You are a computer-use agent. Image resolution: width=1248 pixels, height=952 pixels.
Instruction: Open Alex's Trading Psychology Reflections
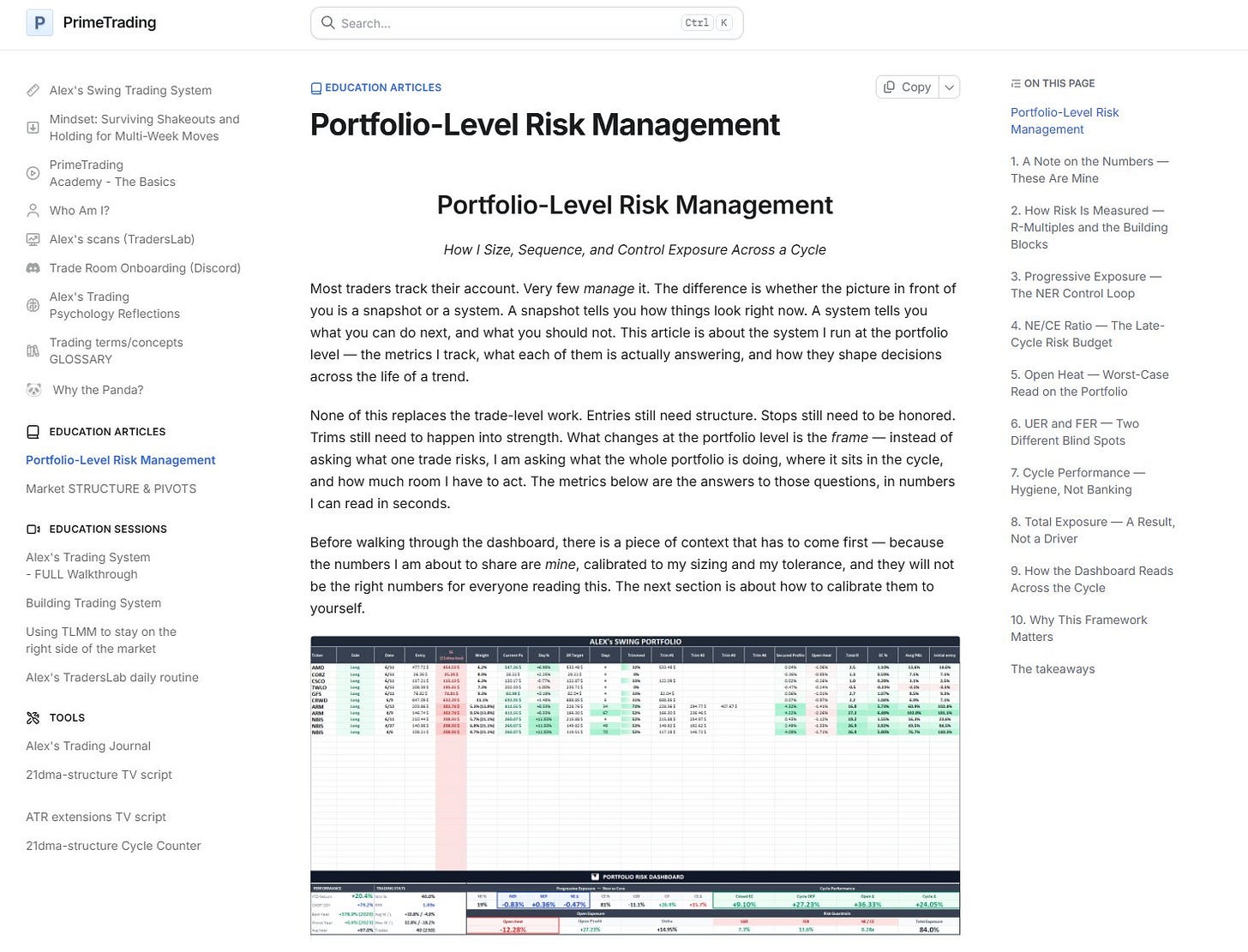point(115,305)
